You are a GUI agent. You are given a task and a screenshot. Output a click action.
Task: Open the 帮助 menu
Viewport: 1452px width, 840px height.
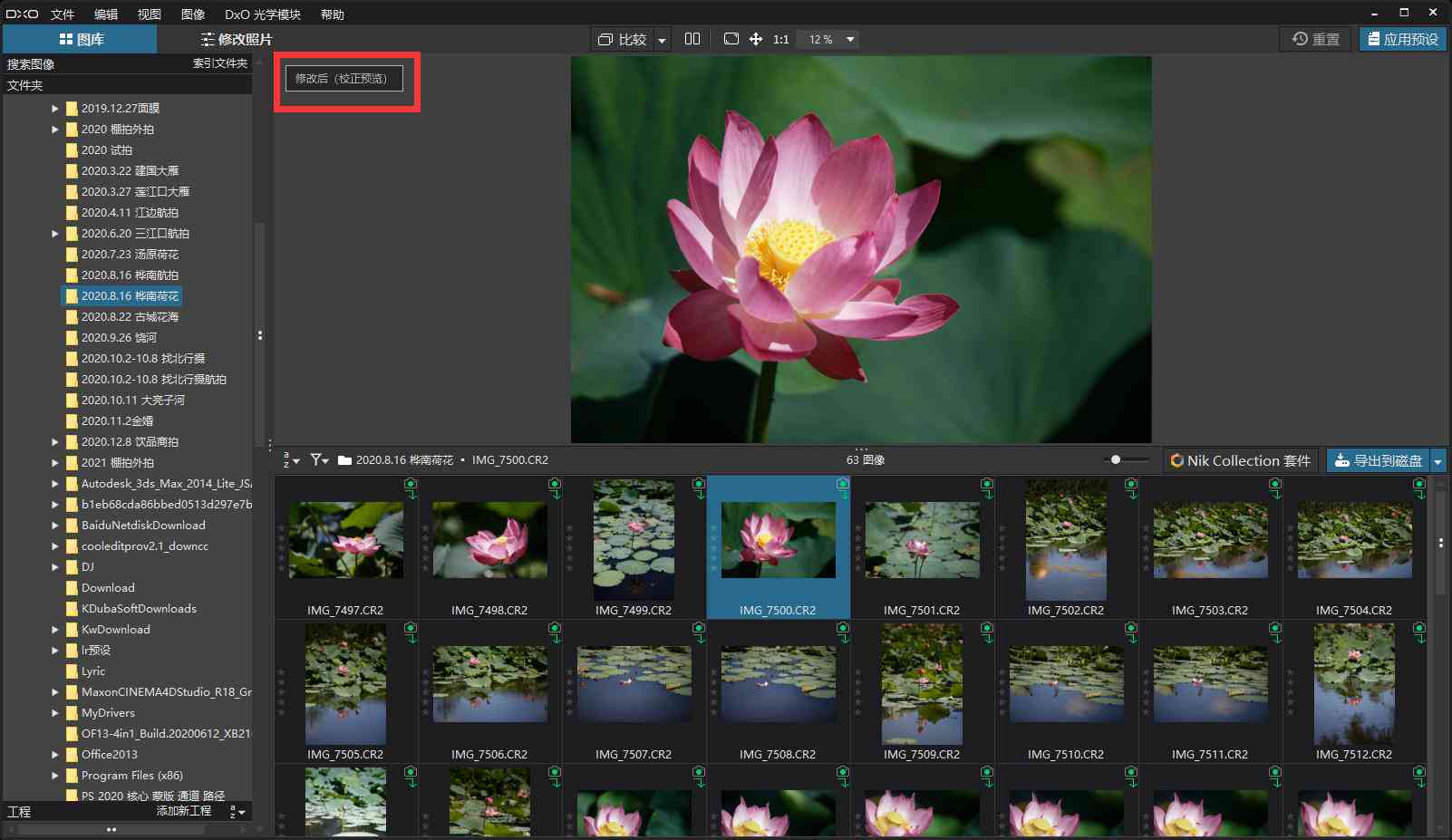333,14
